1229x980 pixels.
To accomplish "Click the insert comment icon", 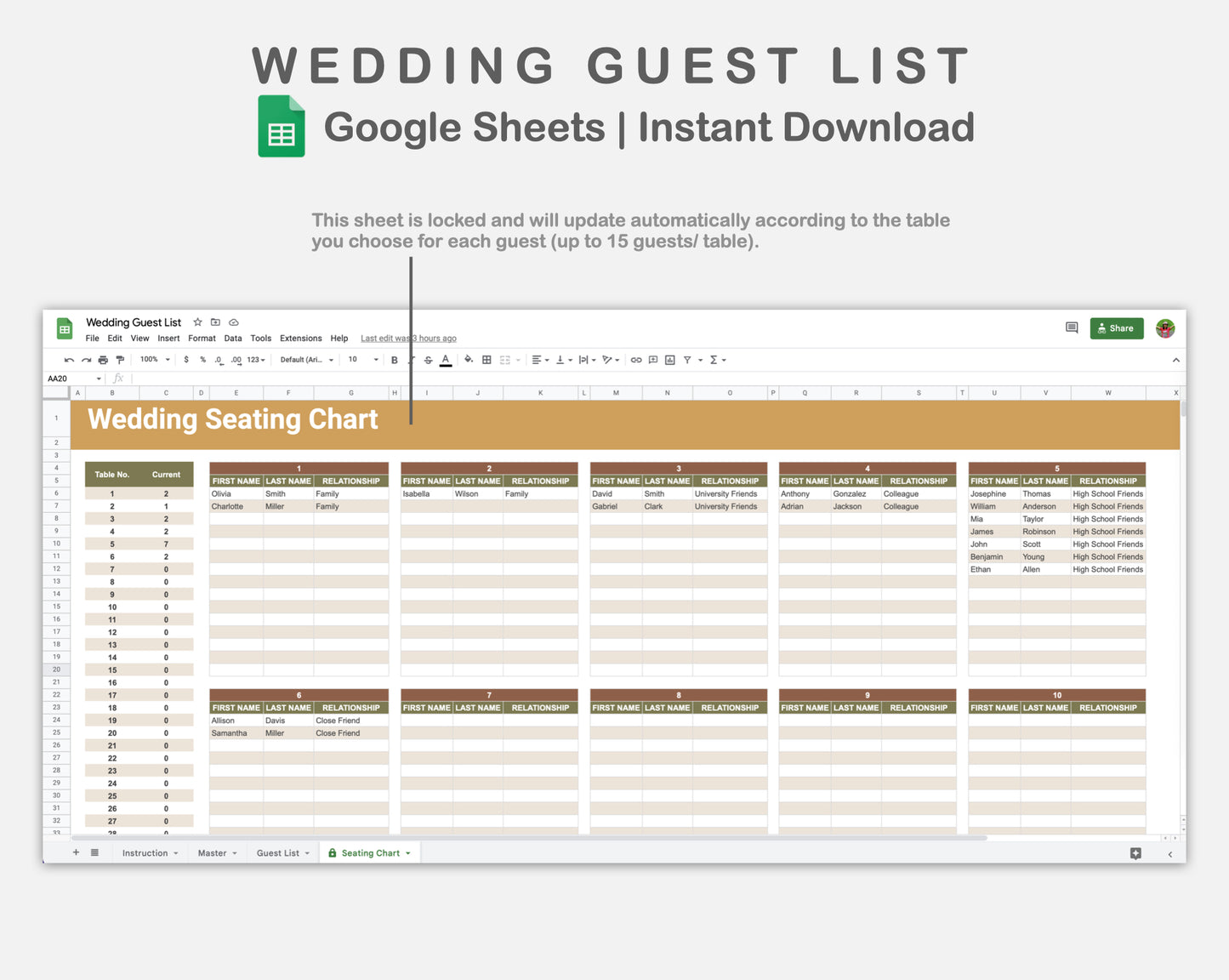I will pyautogui.click(x=651, y=359).
